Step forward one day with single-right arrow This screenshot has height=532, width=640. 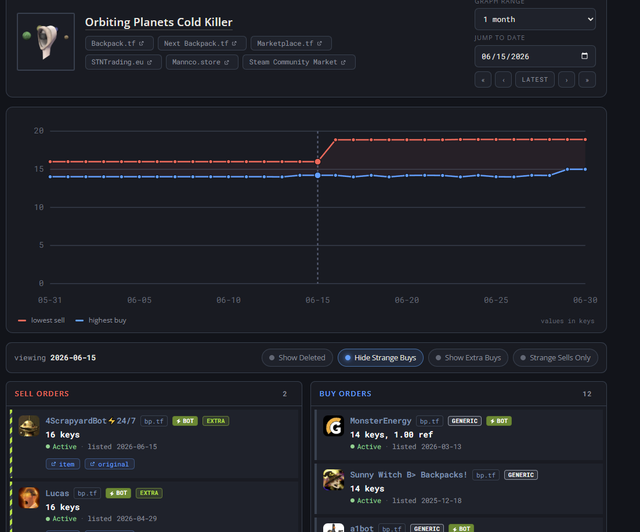click(567, 80)
